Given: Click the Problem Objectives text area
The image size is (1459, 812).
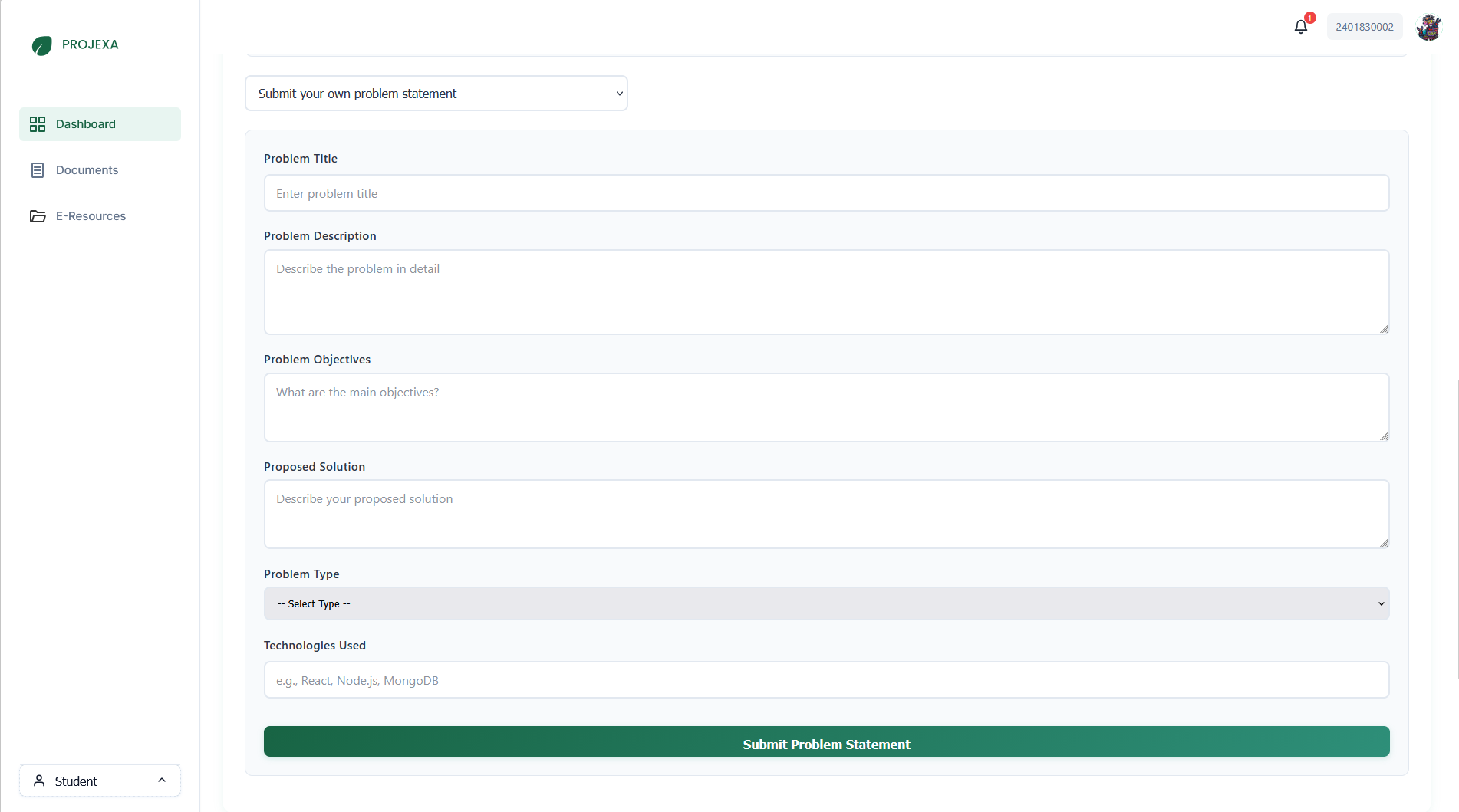Looking at the screenshot, I should pos(825,406).
